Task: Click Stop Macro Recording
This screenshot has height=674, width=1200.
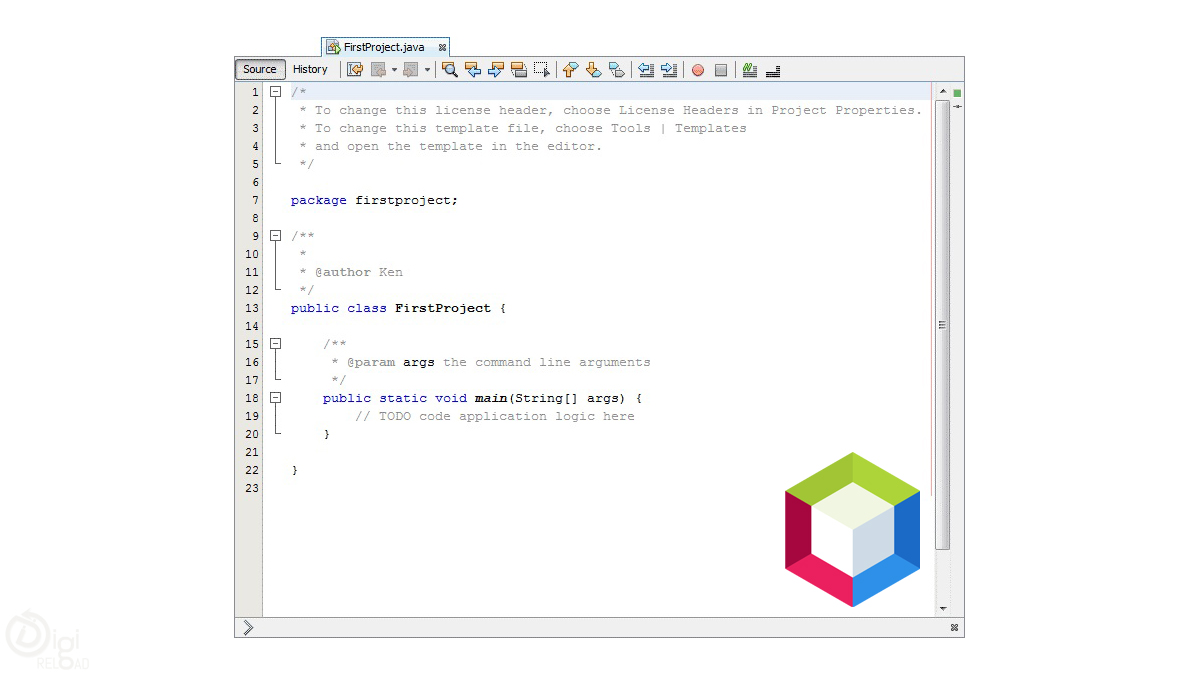Action: click(x=721, y=69)
